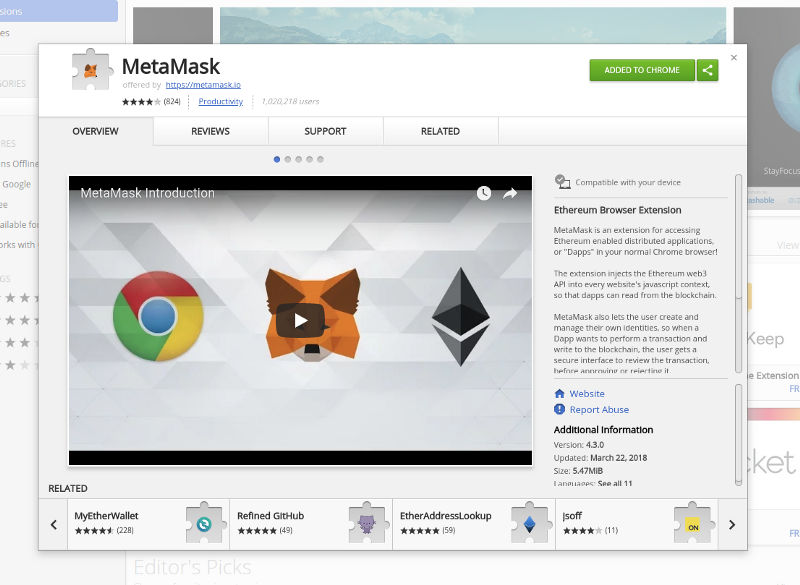Click the MyEtherWallet extension icon

(204, 523)
